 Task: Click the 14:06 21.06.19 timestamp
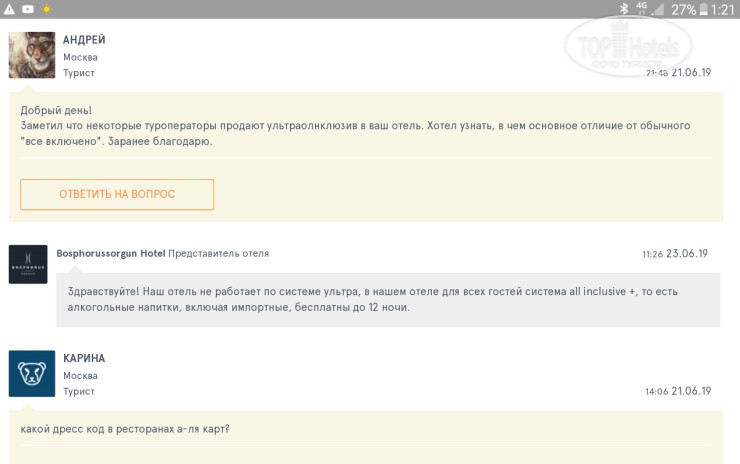click(678, 391)
